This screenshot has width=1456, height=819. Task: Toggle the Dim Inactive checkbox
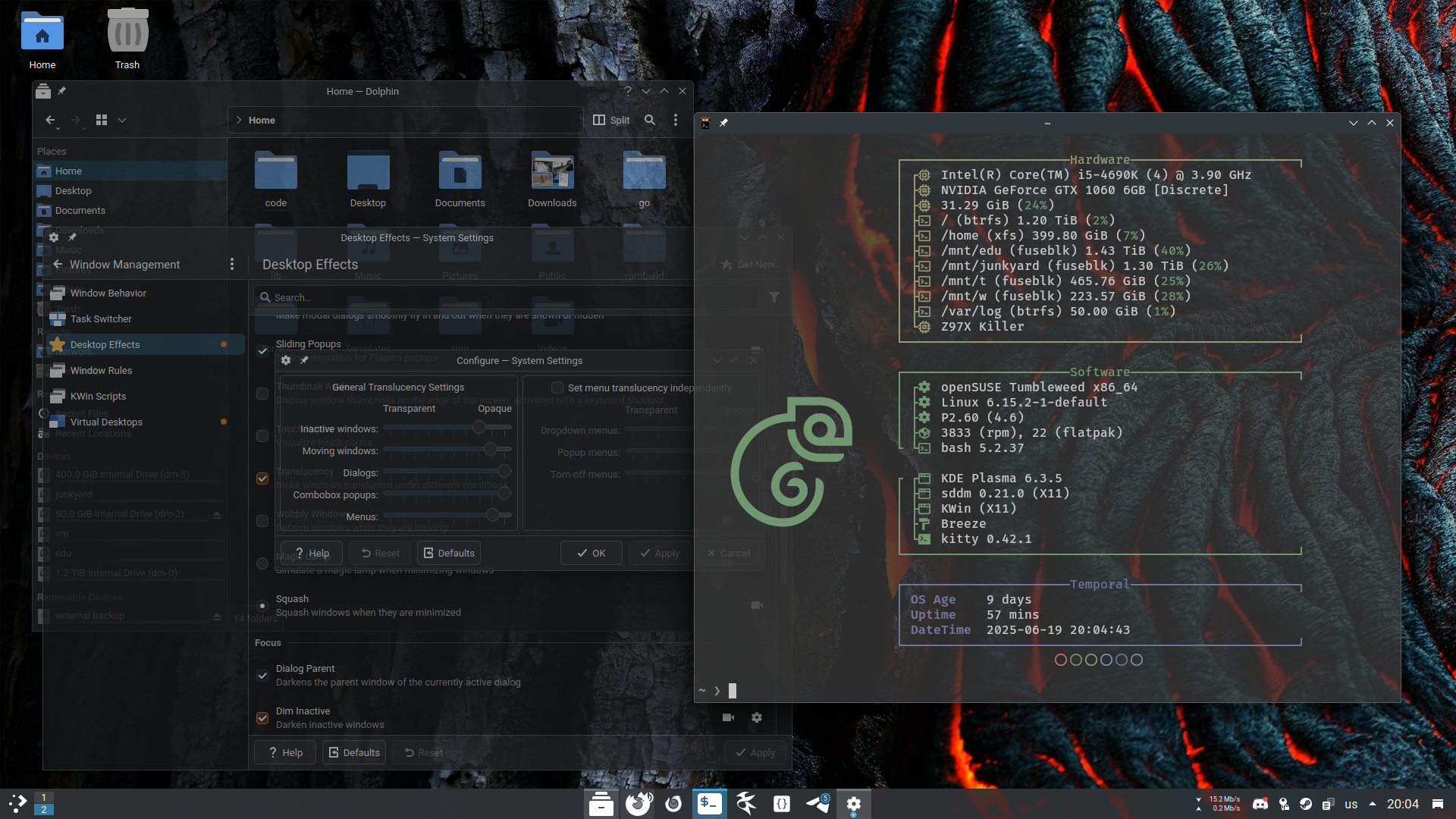262,718
